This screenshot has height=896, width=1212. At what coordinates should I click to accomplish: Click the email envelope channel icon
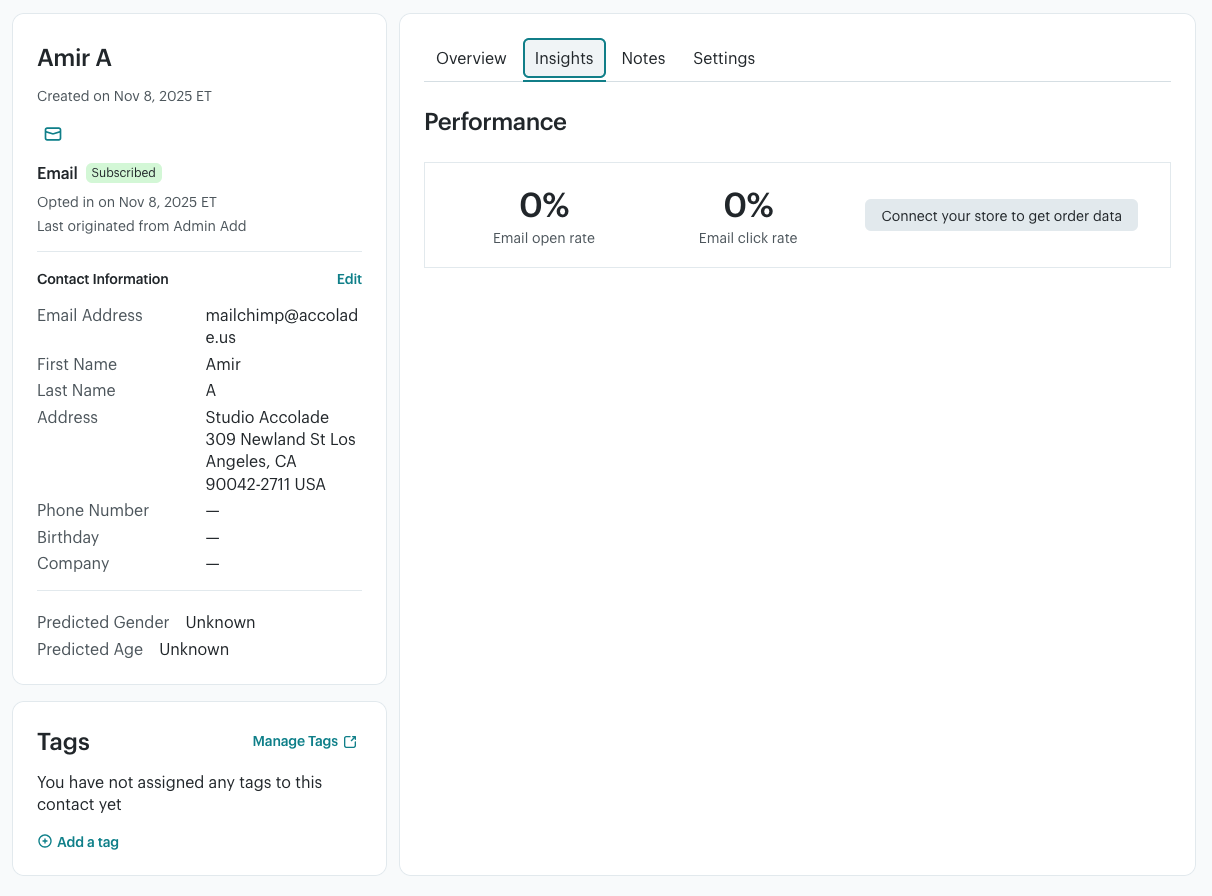(x=53, y=134)
